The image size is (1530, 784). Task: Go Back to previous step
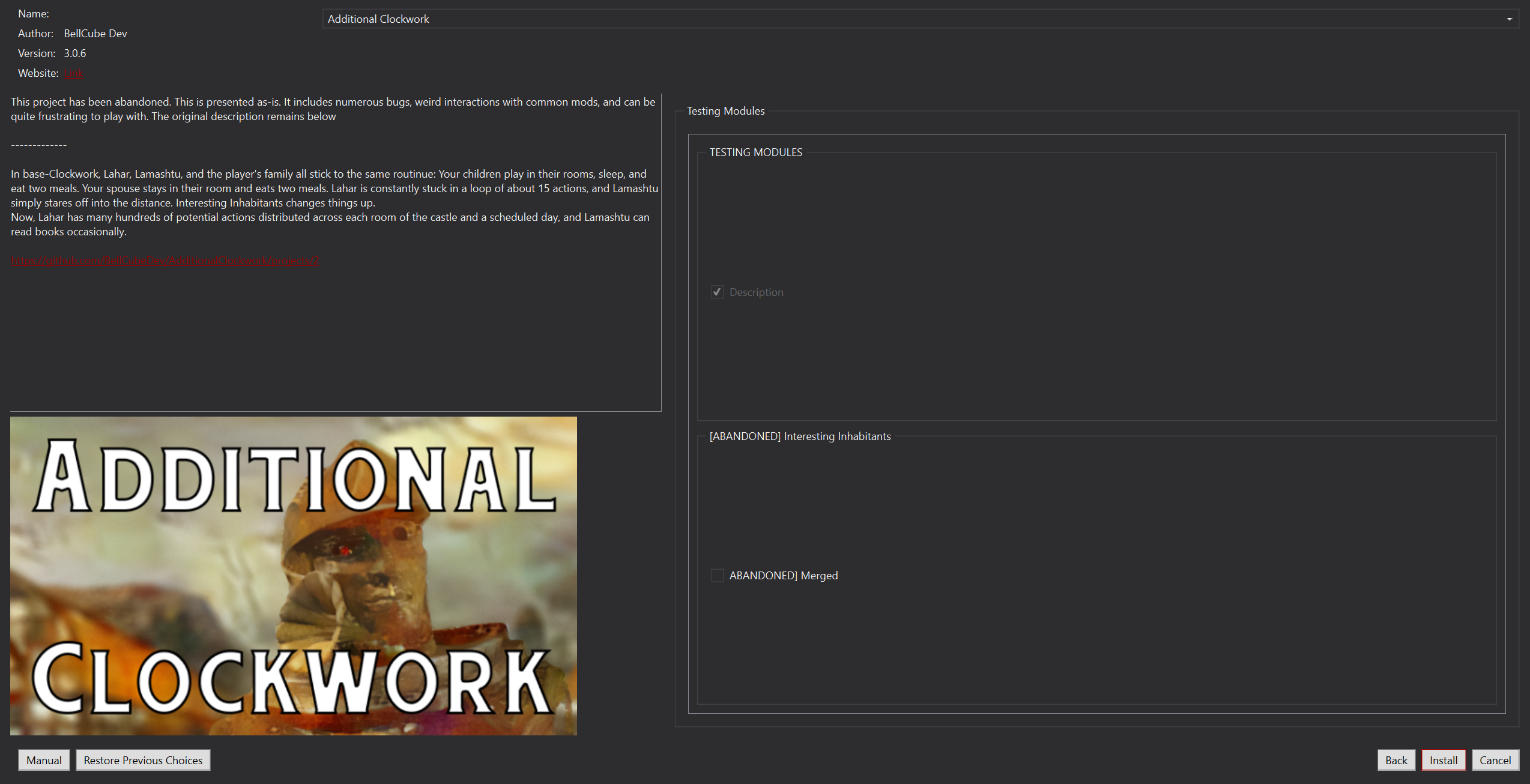(1396, 760)
